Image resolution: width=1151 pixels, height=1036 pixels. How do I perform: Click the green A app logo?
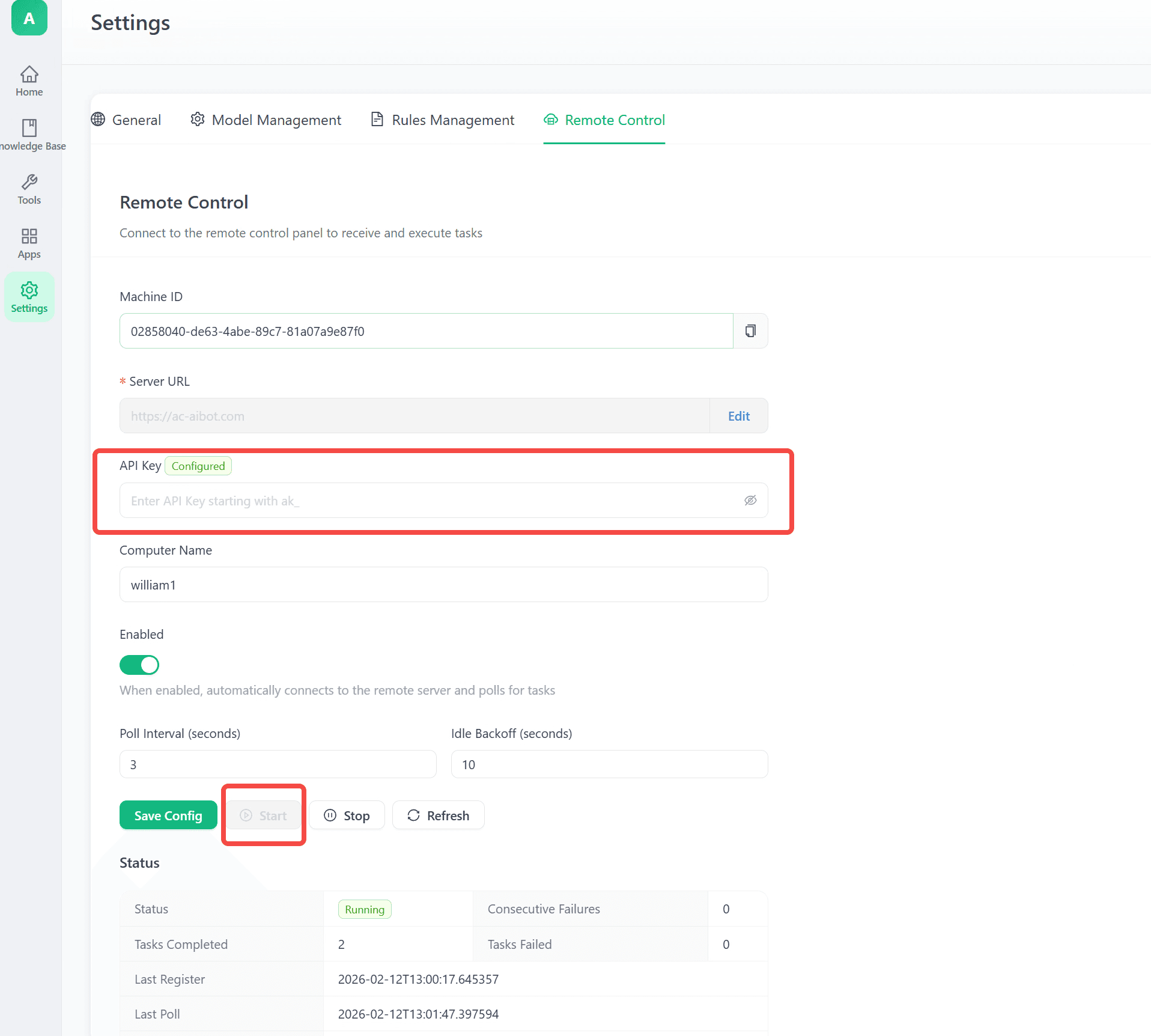(29, 19)
